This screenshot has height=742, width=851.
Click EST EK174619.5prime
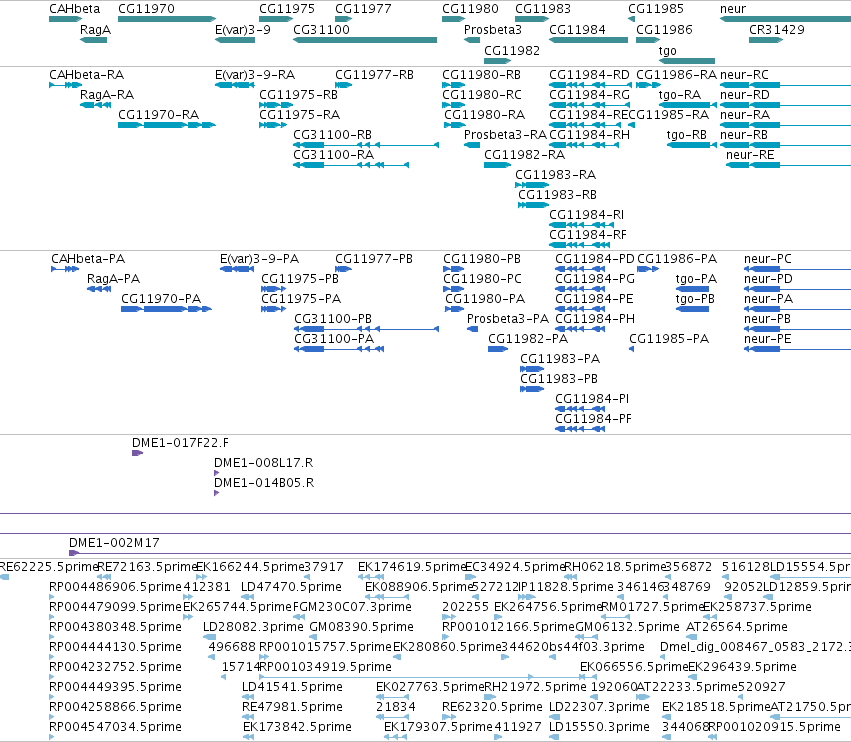pyautogui.click(x=372, y=577)
